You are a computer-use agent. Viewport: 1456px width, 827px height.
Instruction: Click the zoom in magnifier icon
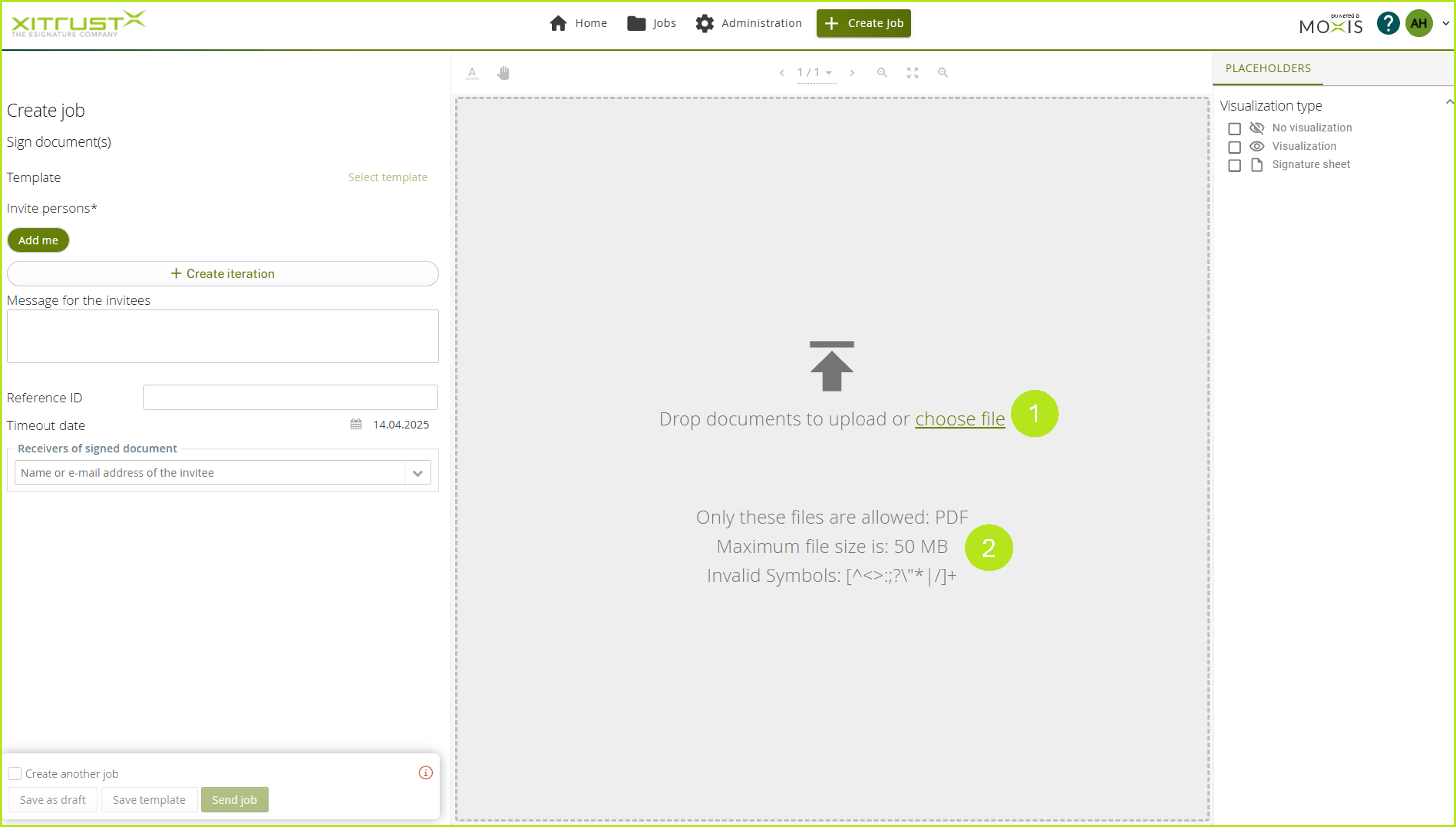(943, 73)
